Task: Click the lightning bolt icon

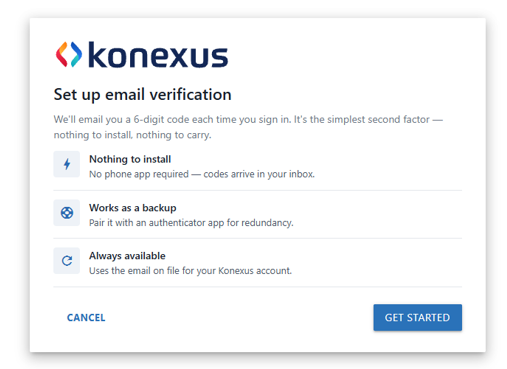Action: tap(67, 164)
